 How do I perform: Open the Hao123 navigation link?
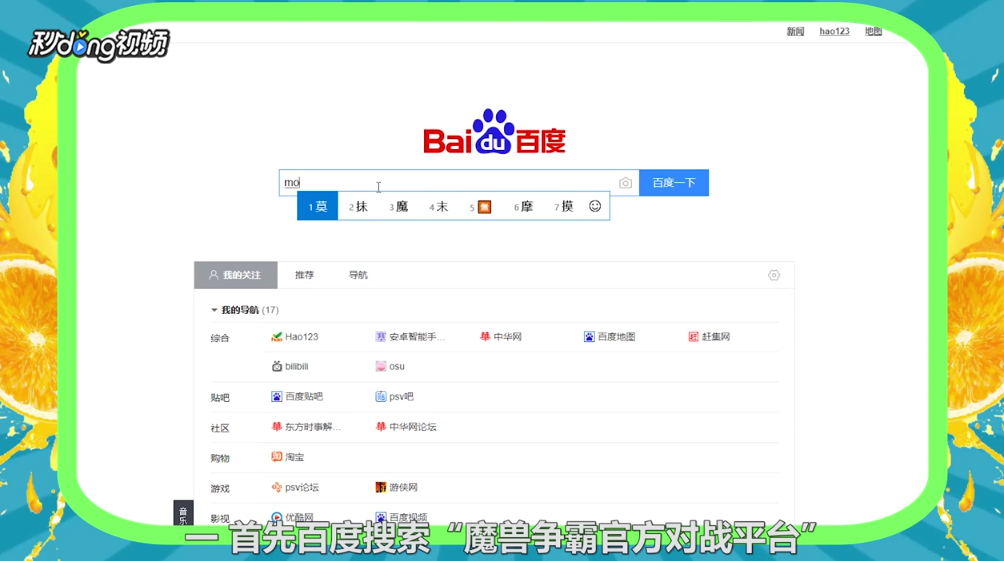(x=295, y=337)
